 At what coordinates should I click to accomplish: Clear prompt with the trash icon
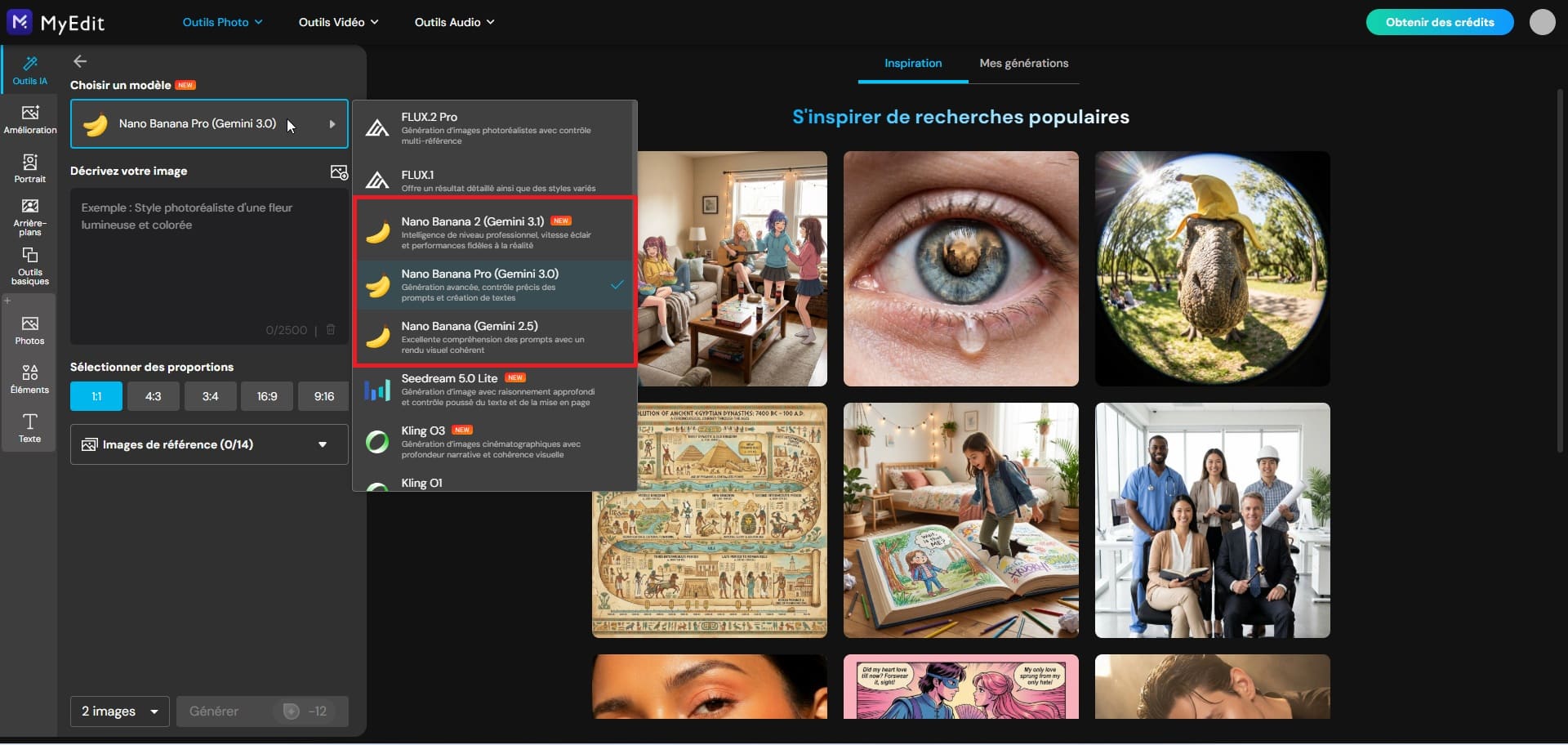pyautogui.click(x=331, y=329)
